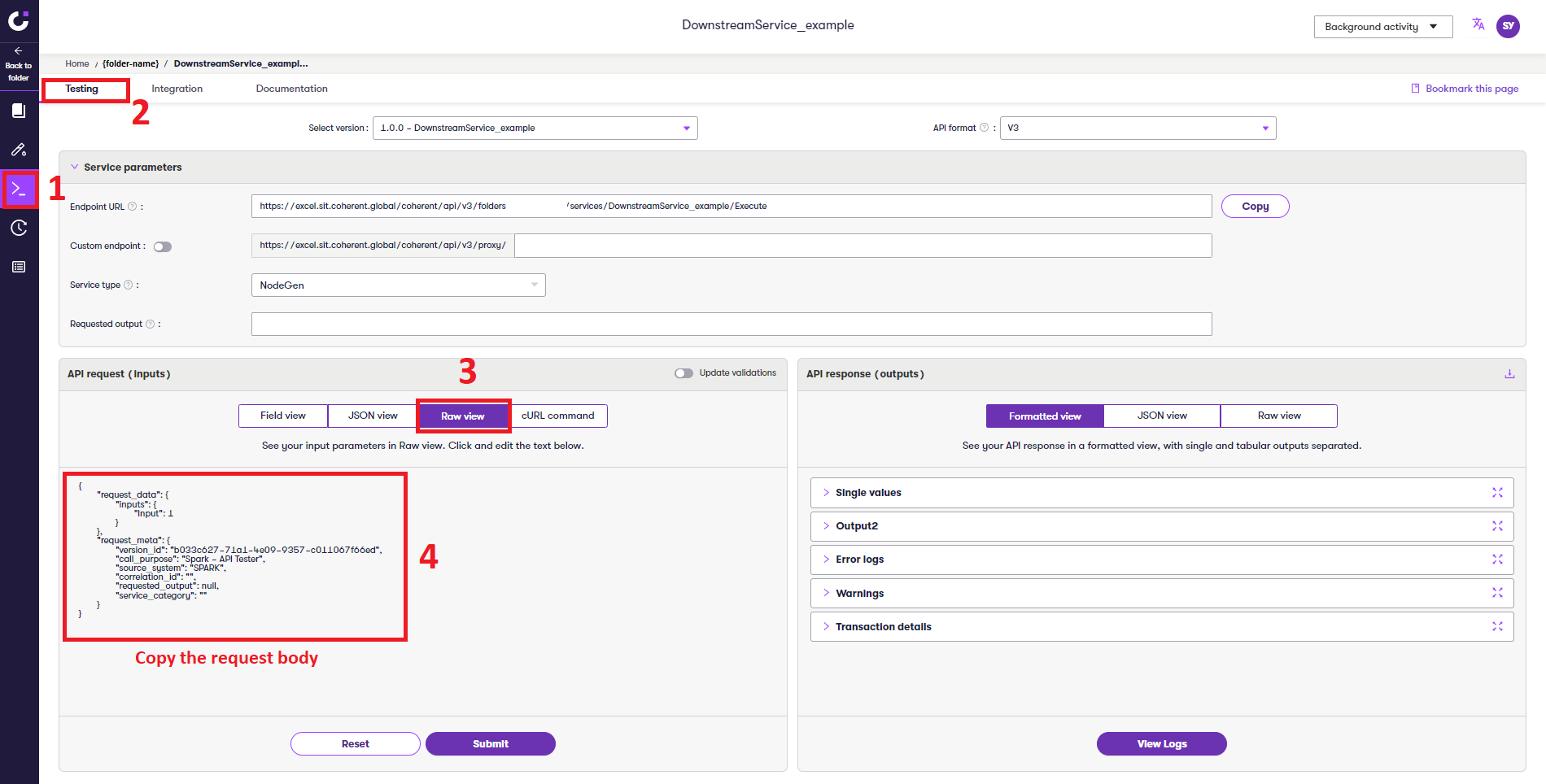Select the cURL command view tab
Viewport: 1546px width, 784px height.
click(557, 416)
